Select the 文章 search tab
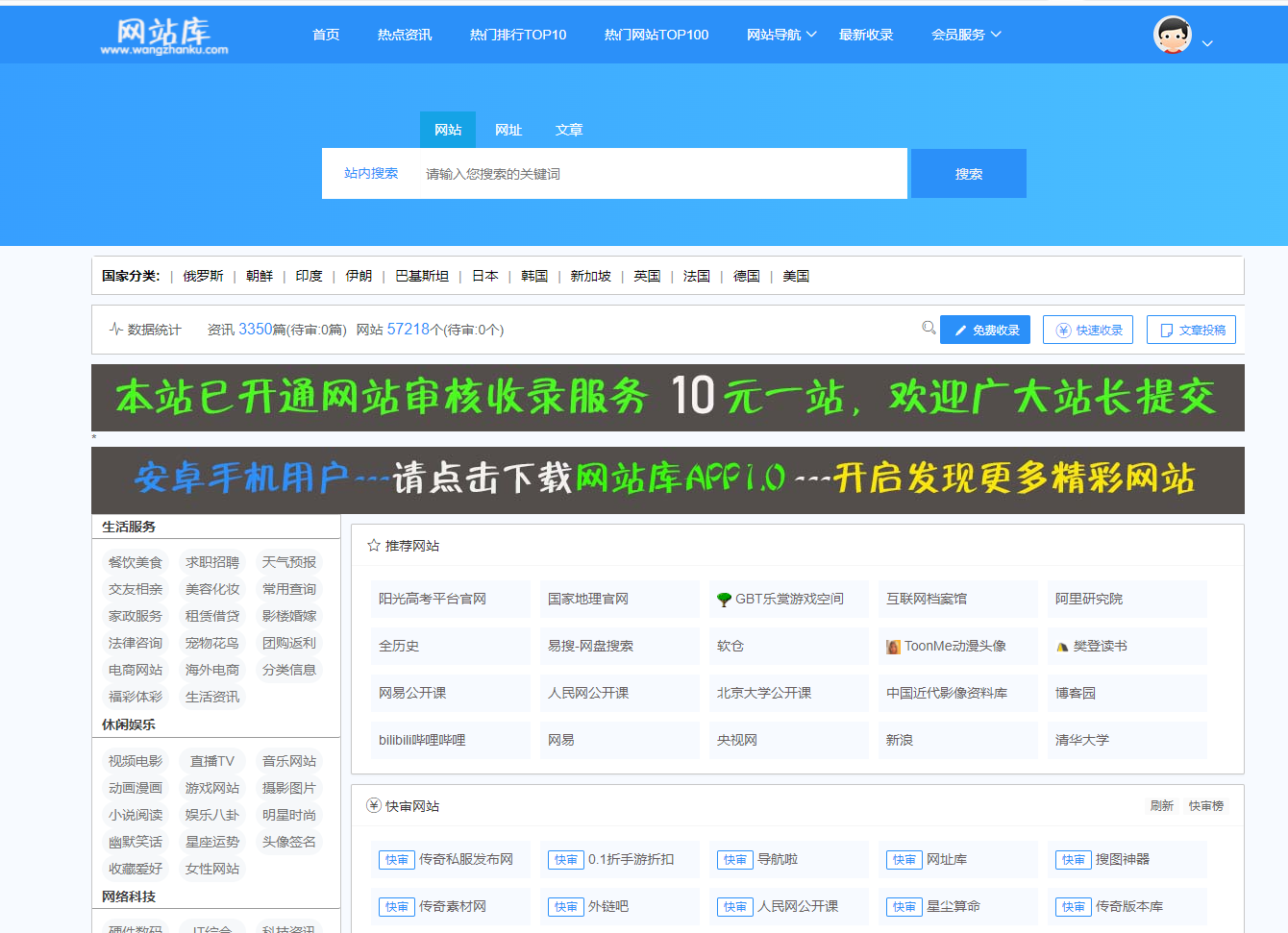 [x=569, y=130]
